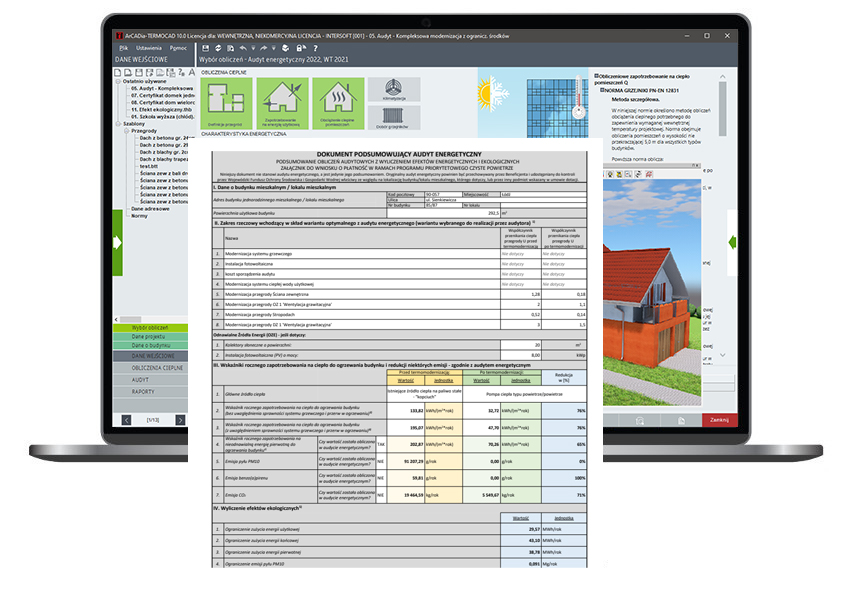
Task: Click the question mark help icon
Action: [315, 48]
